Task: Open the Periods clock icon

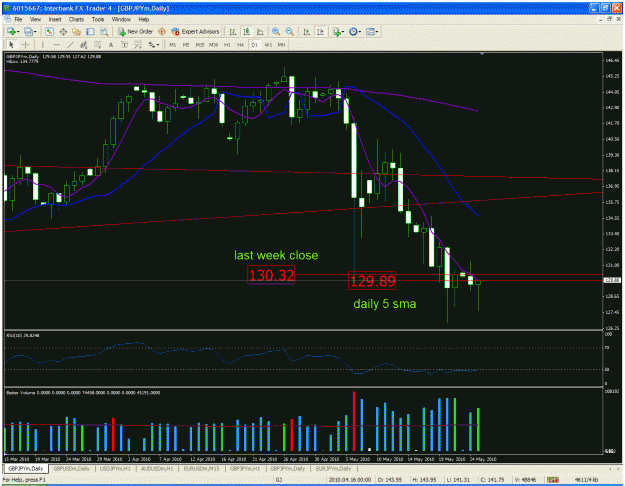Action: click(353, 31)
